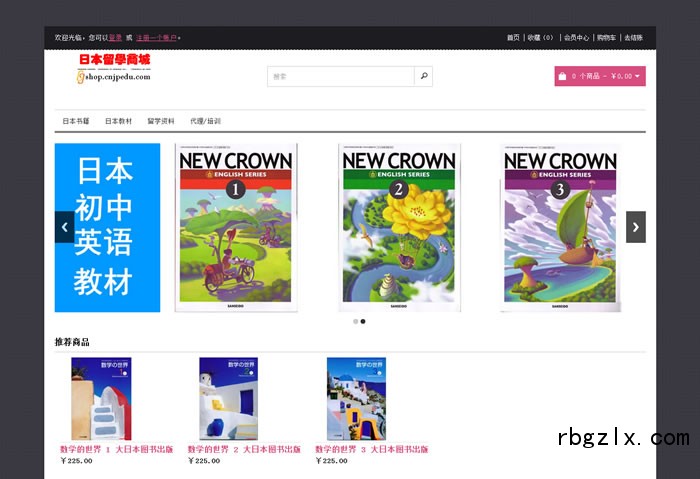Open the New Crown 3 book cover
700x479 pixels.
pyautogui.click(x=560, y=227)
